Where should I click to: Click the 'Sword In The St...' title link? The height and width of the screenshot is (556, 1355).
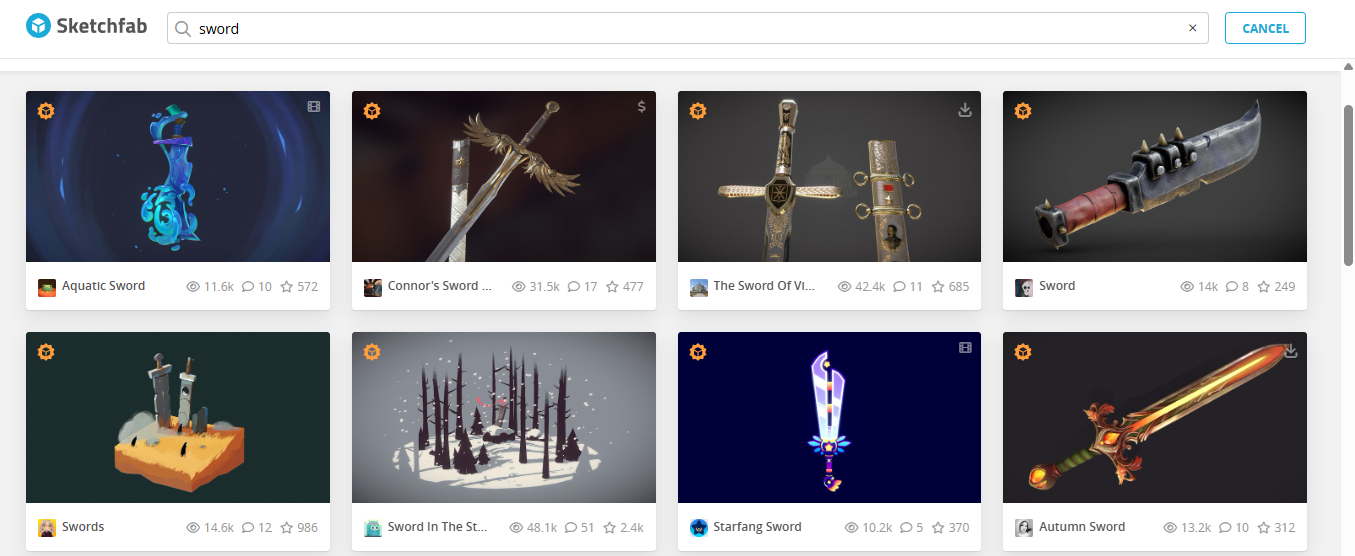438,527
